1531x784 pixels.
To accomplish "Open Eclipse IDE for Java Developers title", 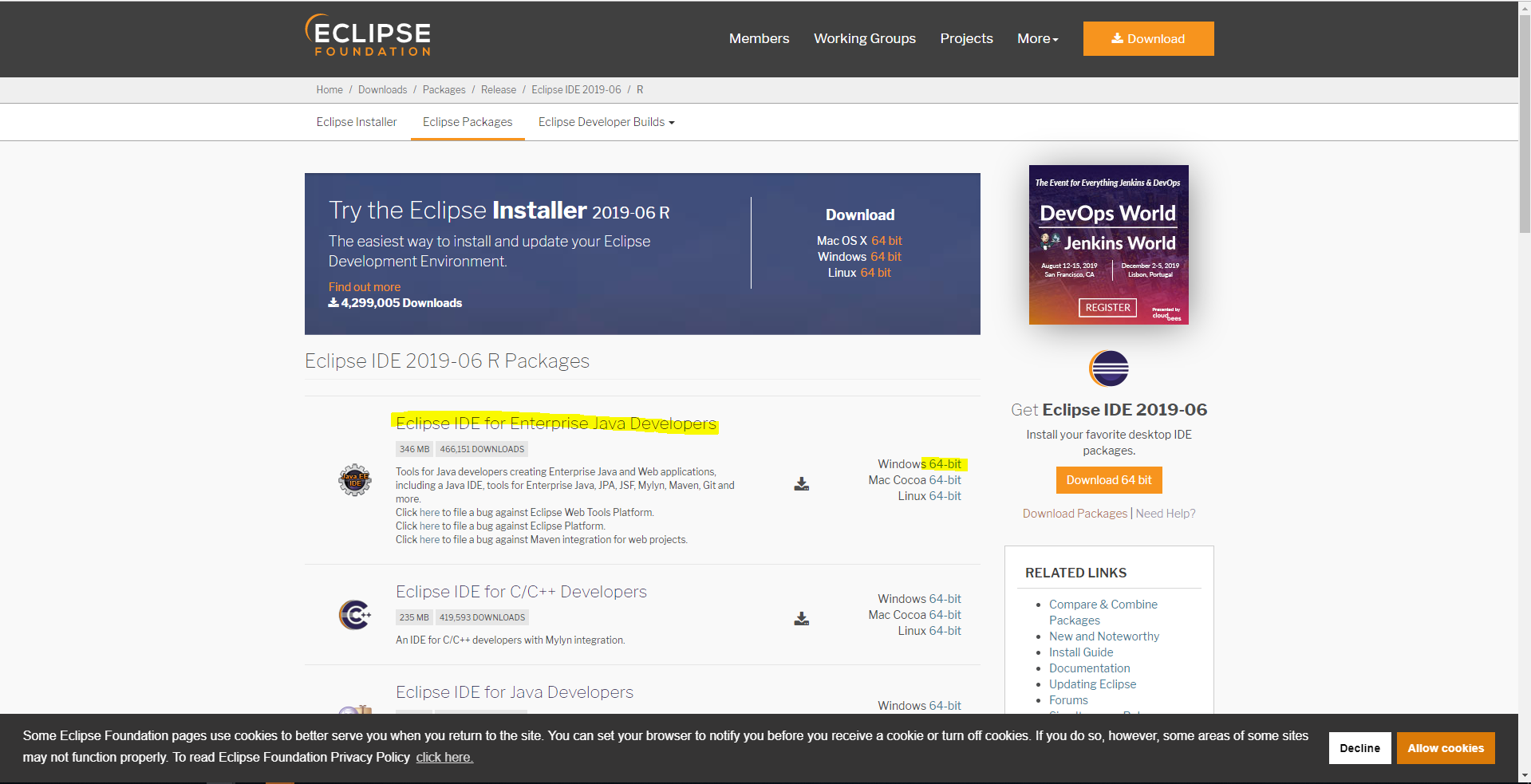I will click(x=515, y=692).
